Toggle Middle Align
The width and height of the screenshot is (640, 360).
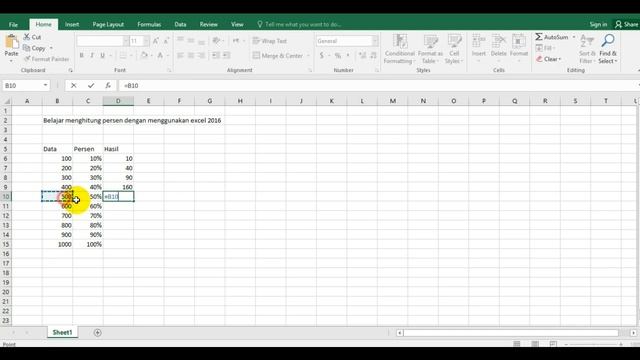191,41
